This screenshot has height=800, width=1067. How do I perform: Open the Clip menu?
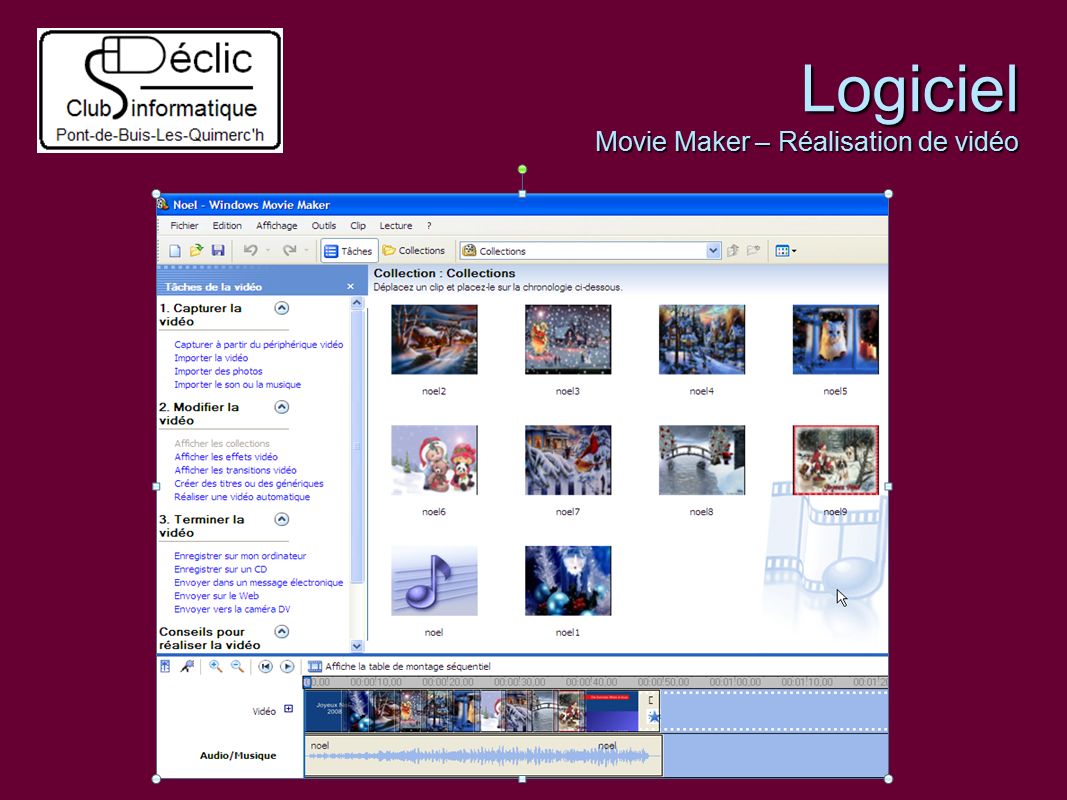[358, 226]
